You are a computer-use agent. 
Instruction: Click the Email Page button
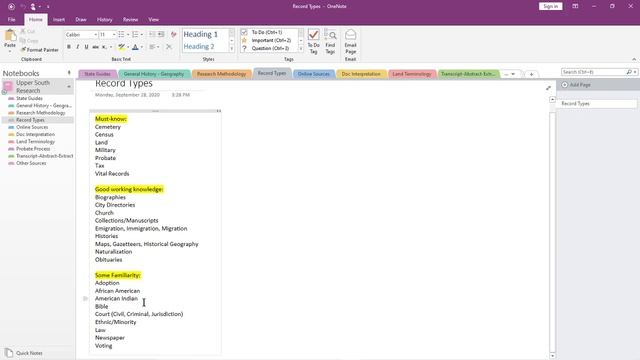(x=351, y=41)
